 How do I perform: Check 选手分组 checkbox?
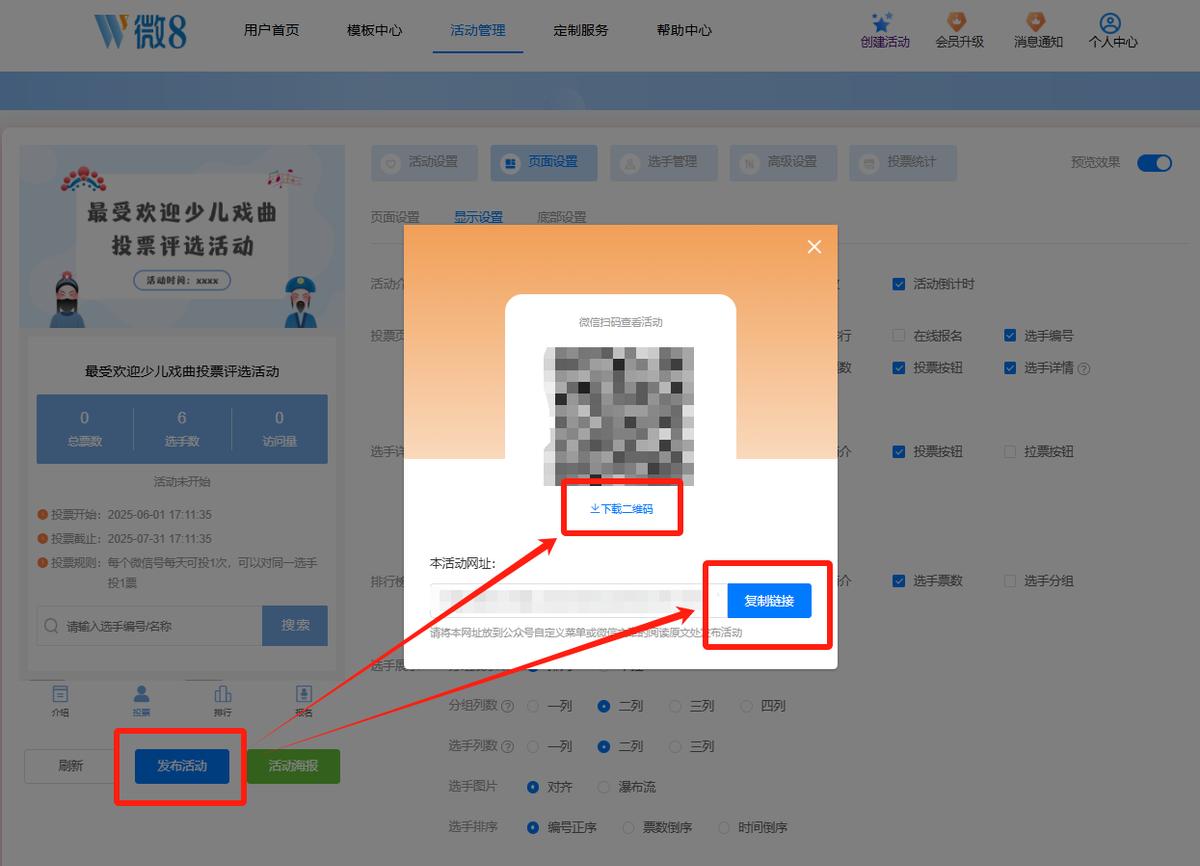(x=1010, y=581)
